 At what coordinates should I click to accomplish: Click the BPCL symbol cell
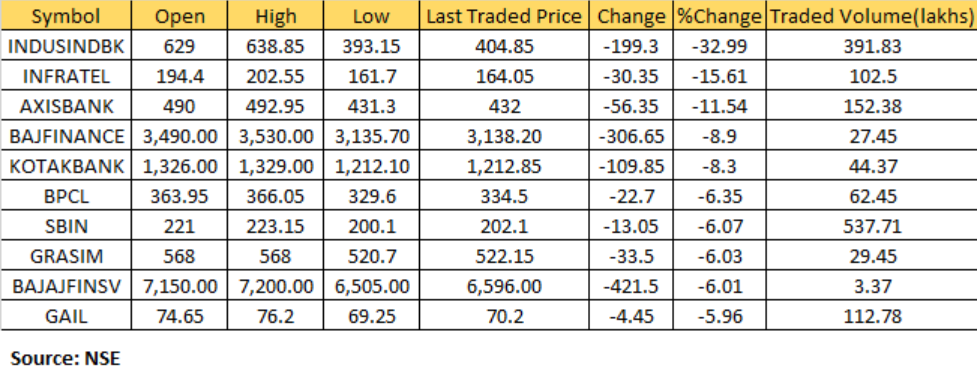[x=66, y=196]
